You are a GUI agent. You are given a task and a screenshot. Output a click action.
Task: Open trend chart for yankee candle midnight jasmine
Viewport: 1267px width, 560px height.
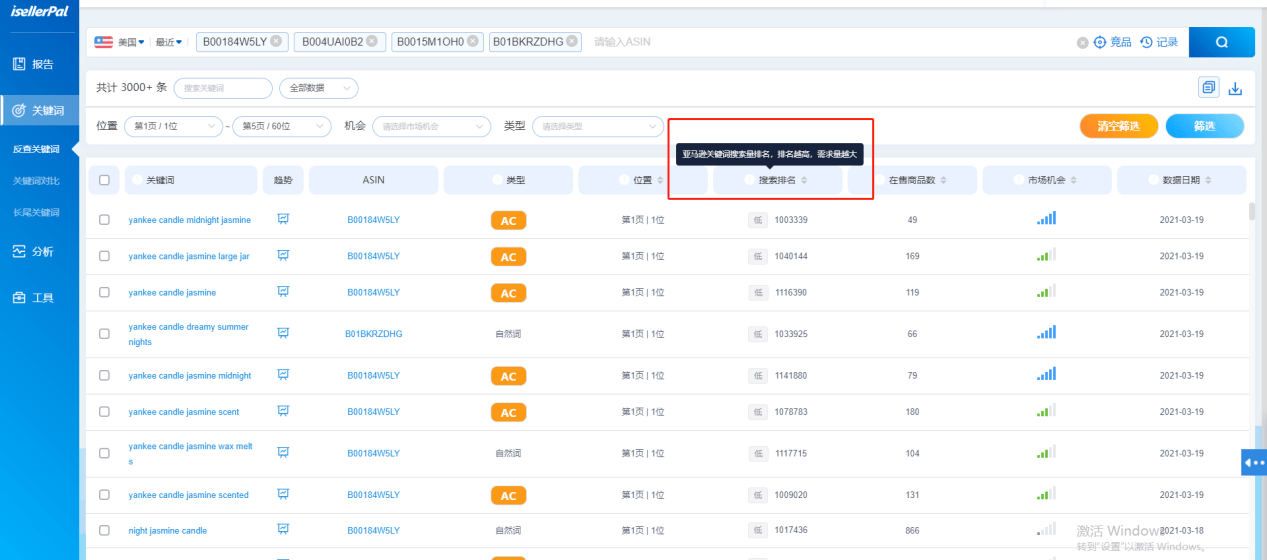283,219
